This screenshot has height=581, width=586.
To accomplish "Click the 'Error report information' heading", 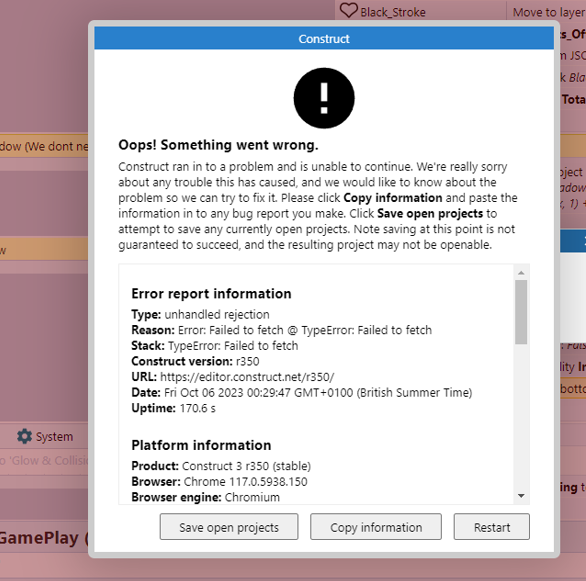I will [211, 294].
